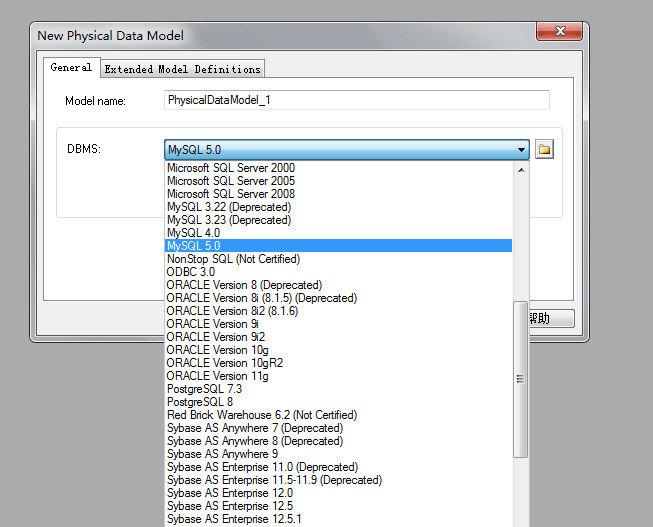Select ORACLE Version 8 (Deprecated)

[338, 285]
